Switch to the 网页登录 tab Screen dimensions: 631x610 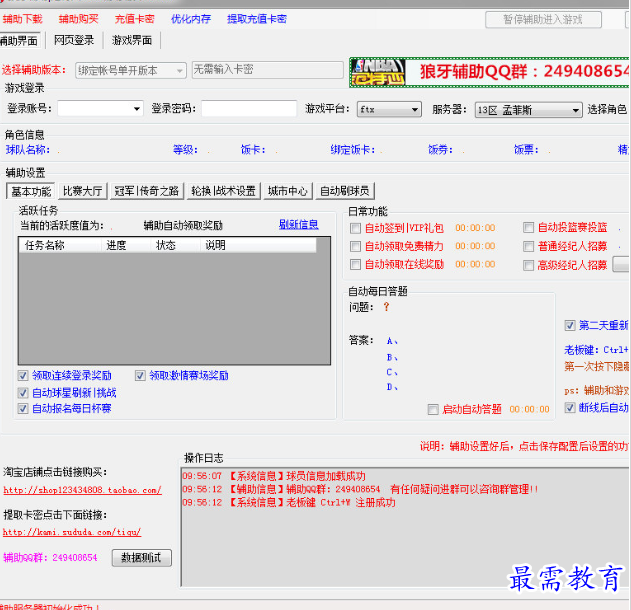click(x=74, y=40)
